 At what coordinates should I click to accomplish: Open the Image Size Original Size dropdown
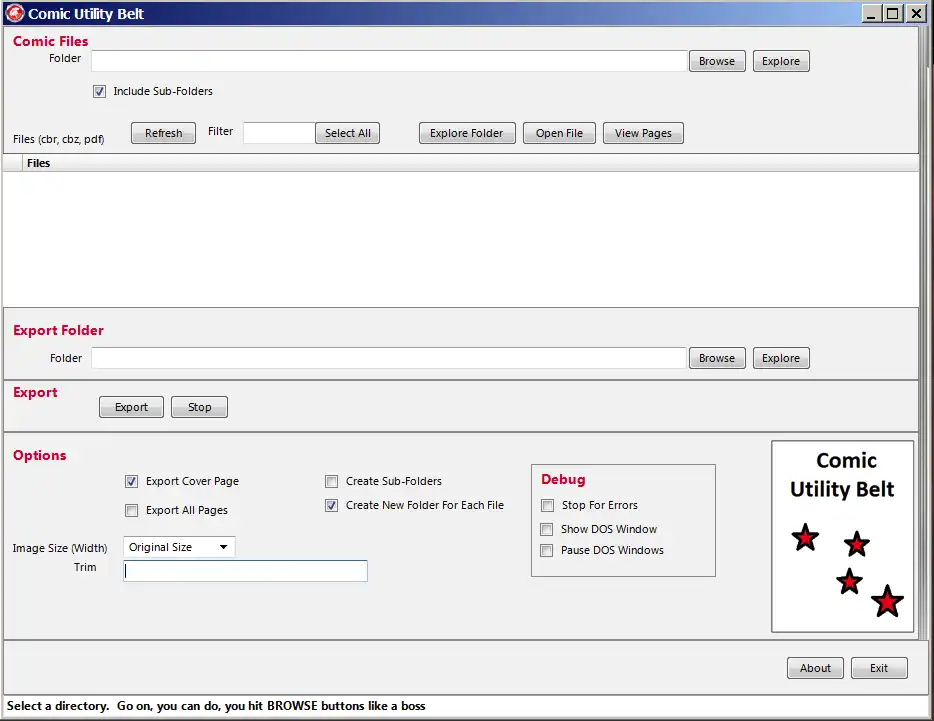(179, 547)
